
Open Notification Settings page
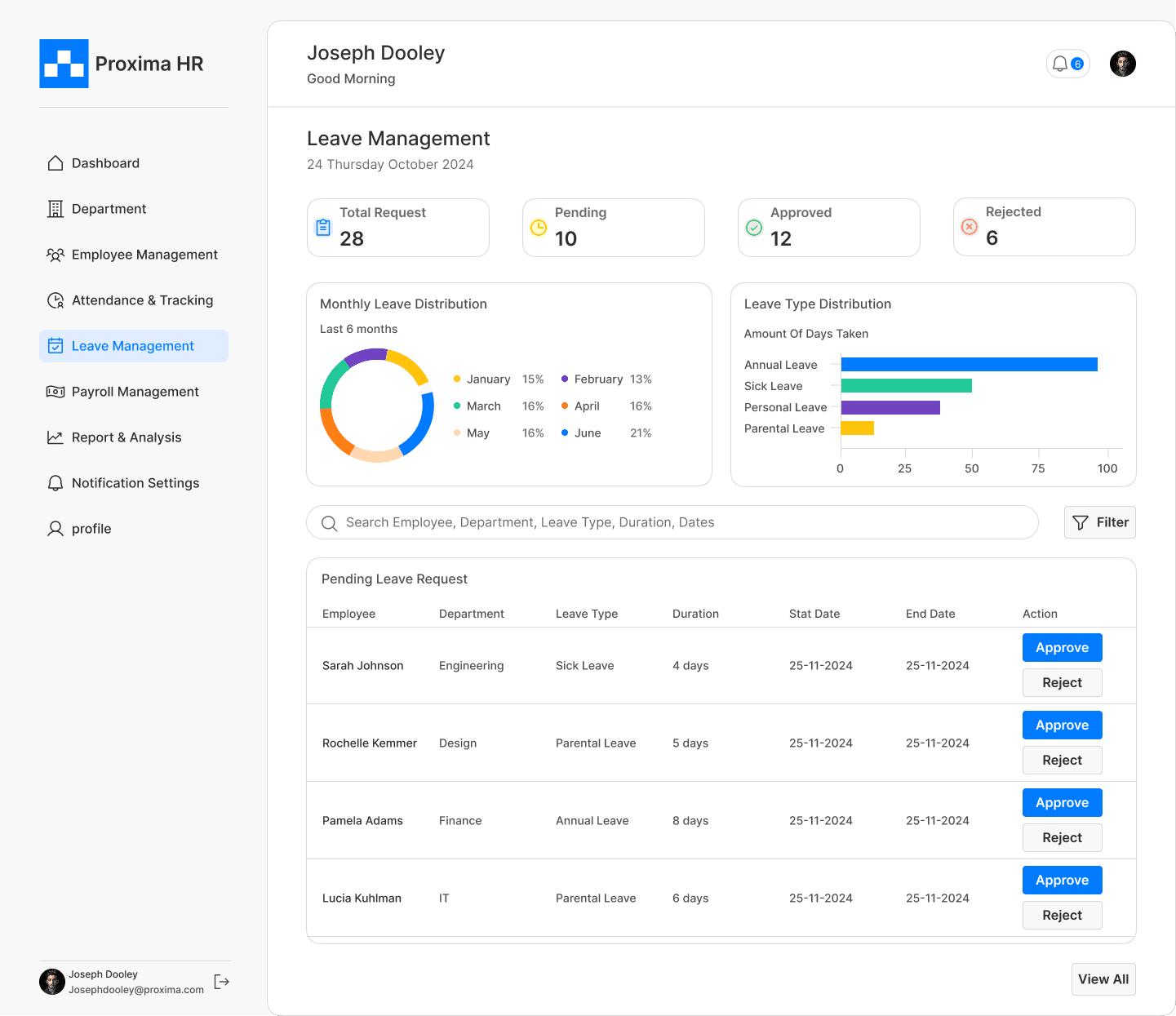pyautogui.click(x=134, y=483)
